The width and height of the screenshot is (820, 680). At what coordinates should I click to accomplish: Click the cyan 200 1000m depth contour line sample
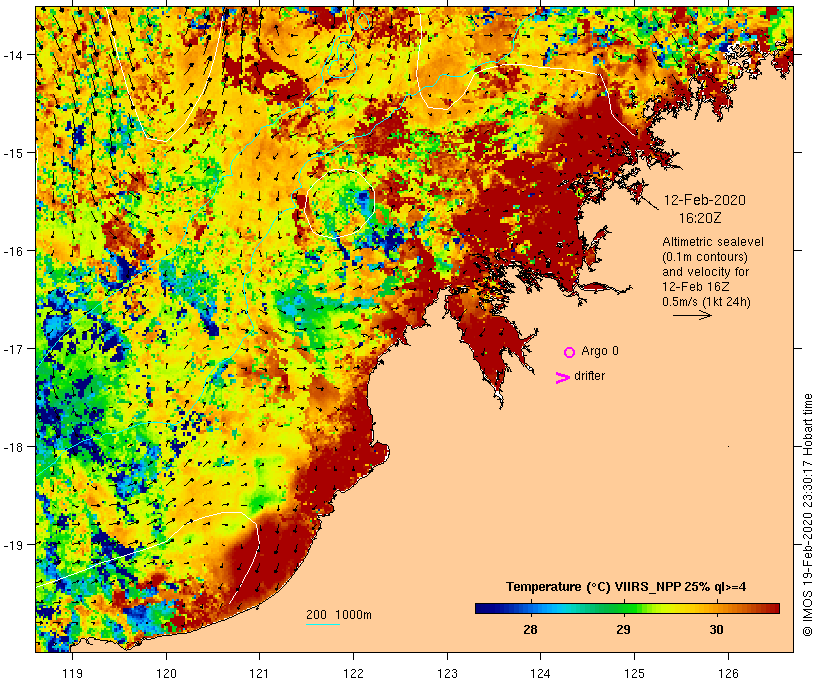(323, 624)
